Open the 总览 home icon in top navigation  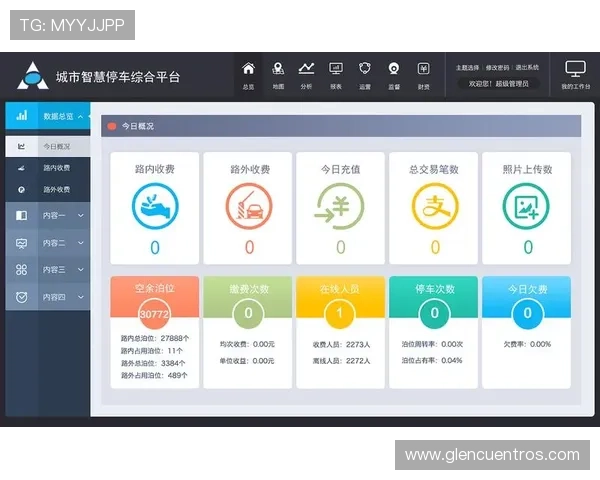(x=248, y=69)
